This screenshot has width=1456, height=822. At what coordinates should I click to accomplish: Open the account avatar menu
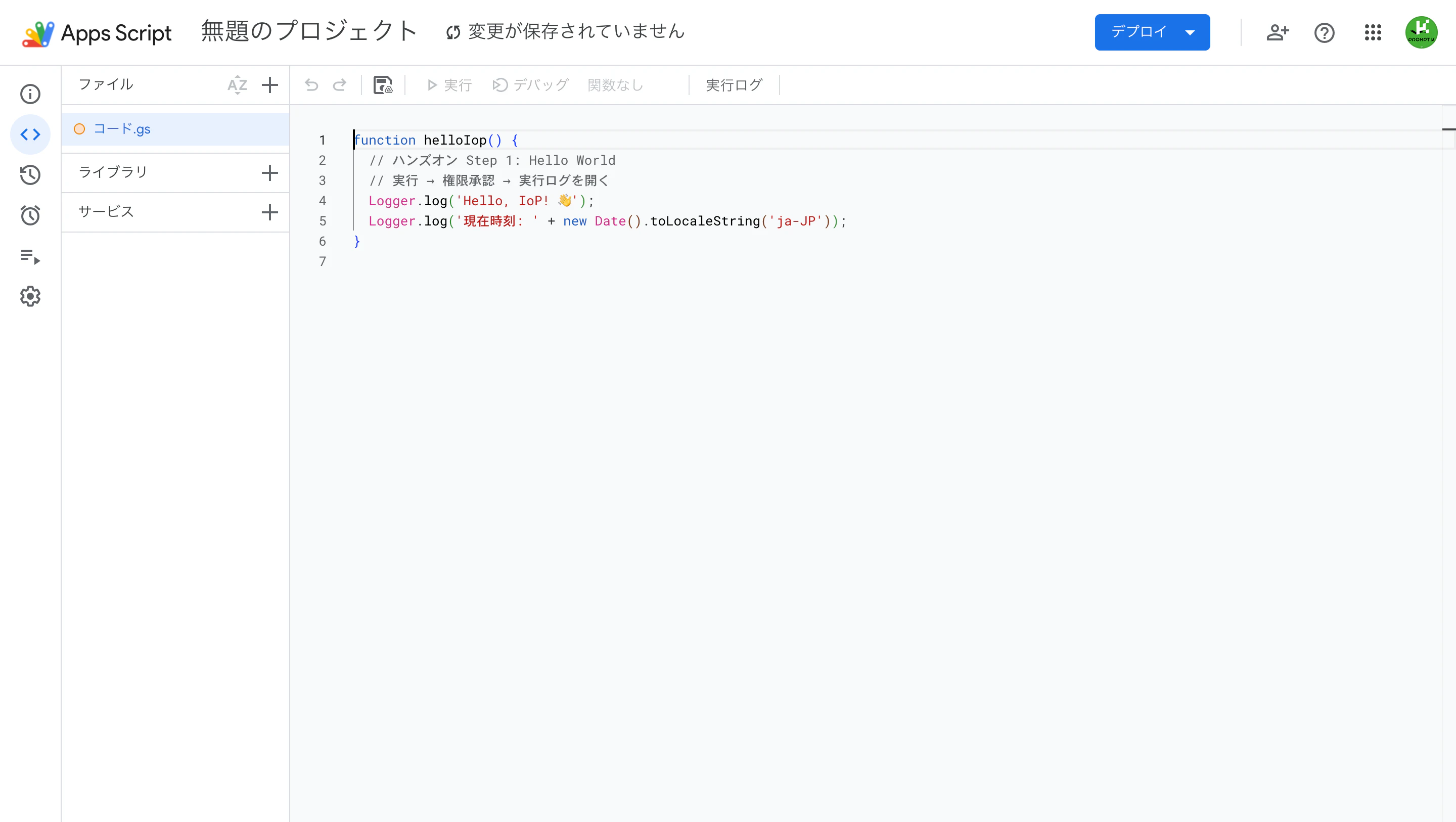(1421, 32)
